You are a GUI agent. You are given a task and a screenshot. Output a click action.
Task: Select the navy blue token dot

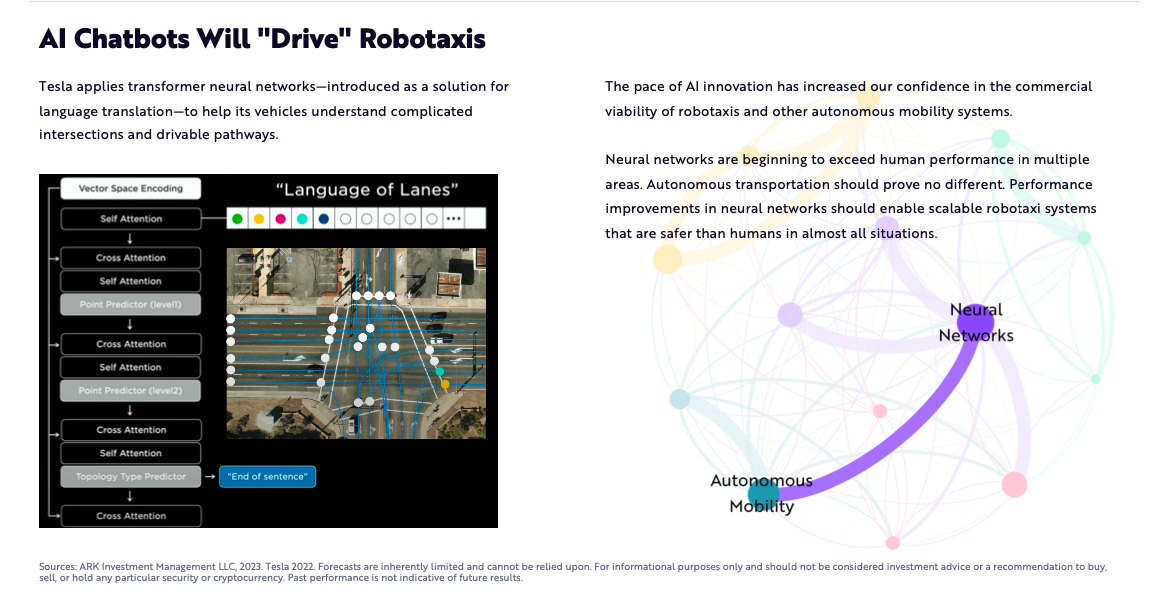(323, 218)
